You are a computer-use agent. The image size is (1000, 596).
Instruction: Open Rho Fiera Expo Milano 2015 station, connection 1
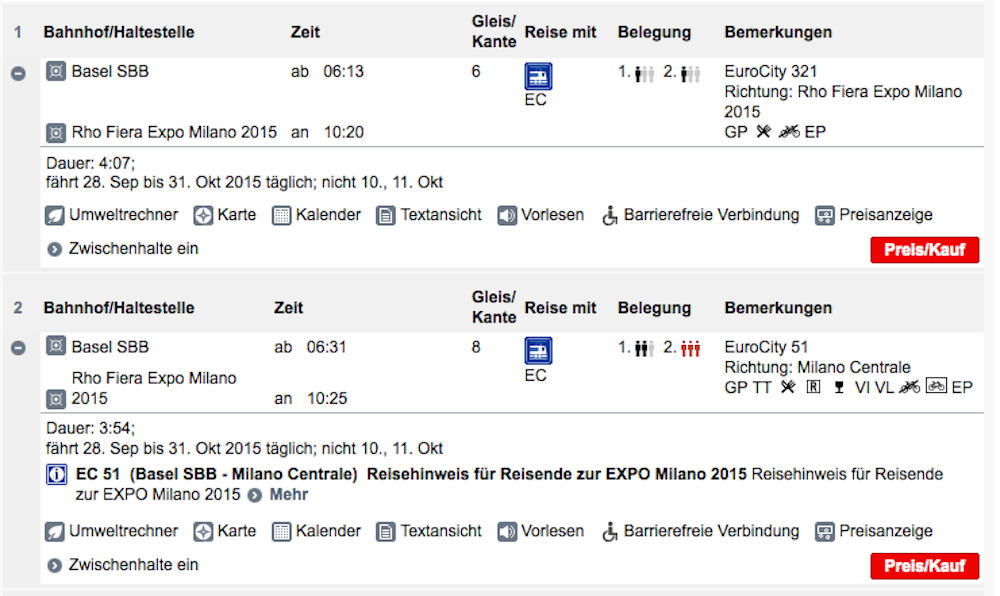click(174, 133)
